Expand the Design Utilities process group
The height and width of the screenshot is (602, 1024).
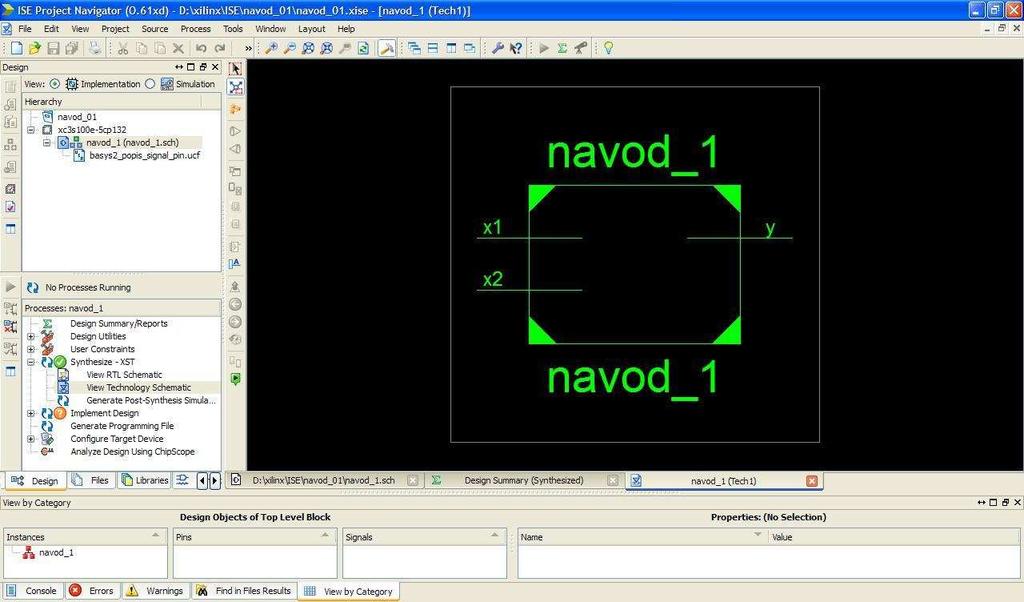(31, 337)
